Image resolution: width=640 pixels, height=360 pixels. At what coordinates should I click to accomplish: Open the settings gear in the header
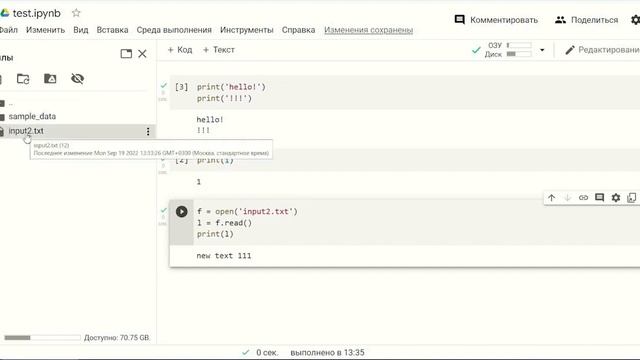[x=636, y=20]
